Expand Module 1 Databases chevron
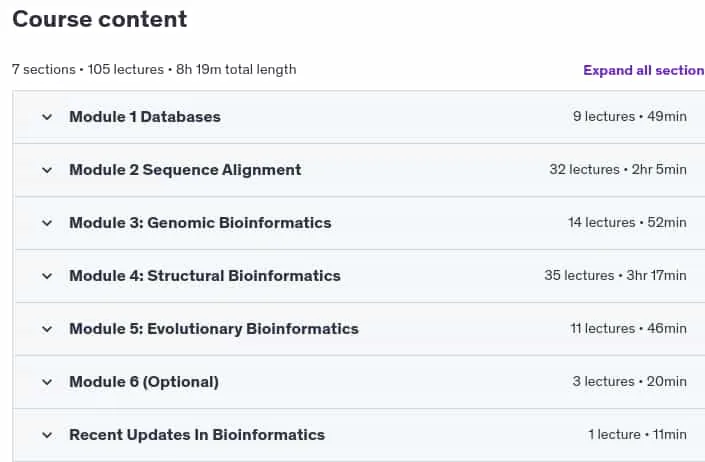 pos(47,117)
